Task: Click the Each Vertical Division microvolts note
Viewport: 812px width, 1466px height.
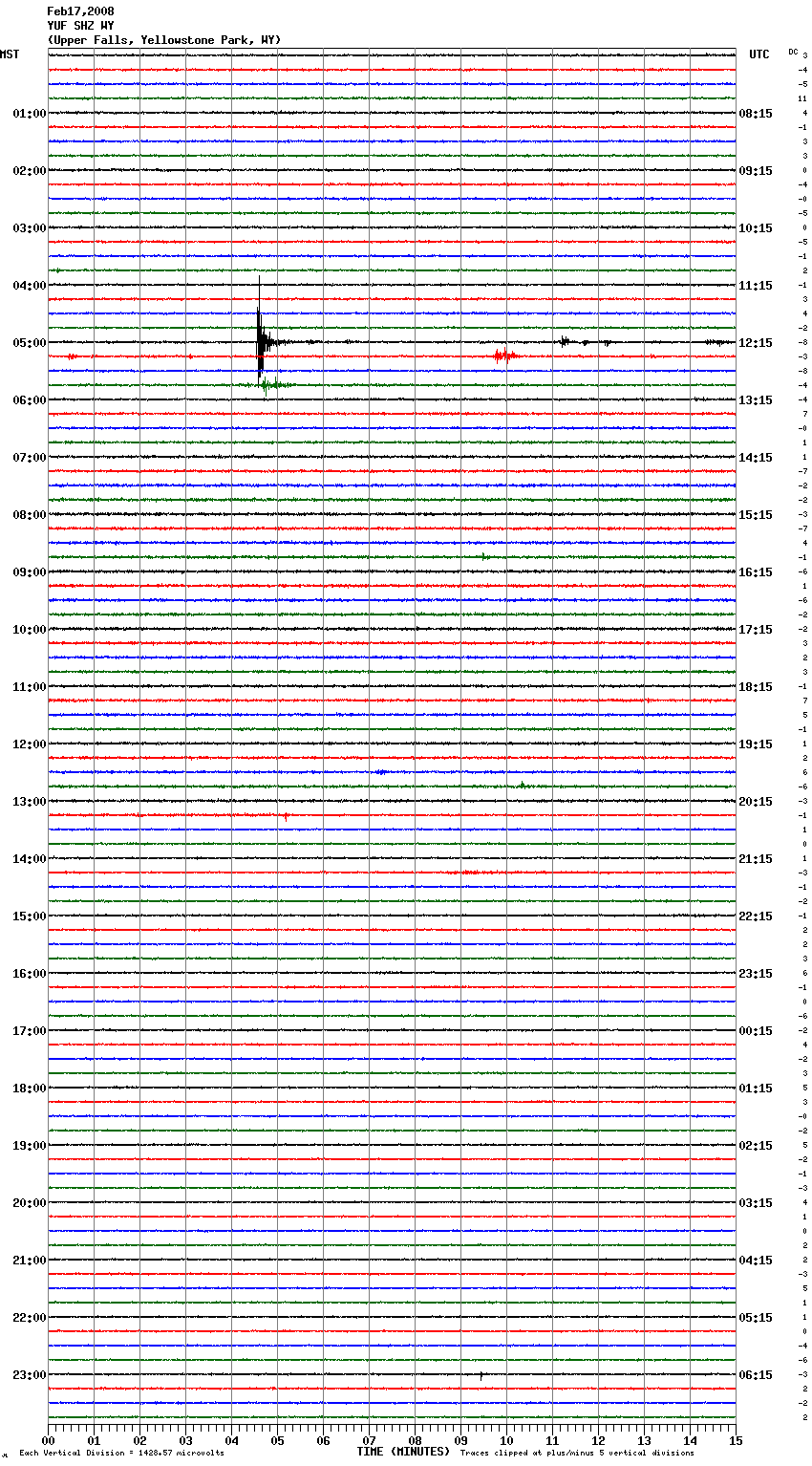Action: pos(121,1454)
